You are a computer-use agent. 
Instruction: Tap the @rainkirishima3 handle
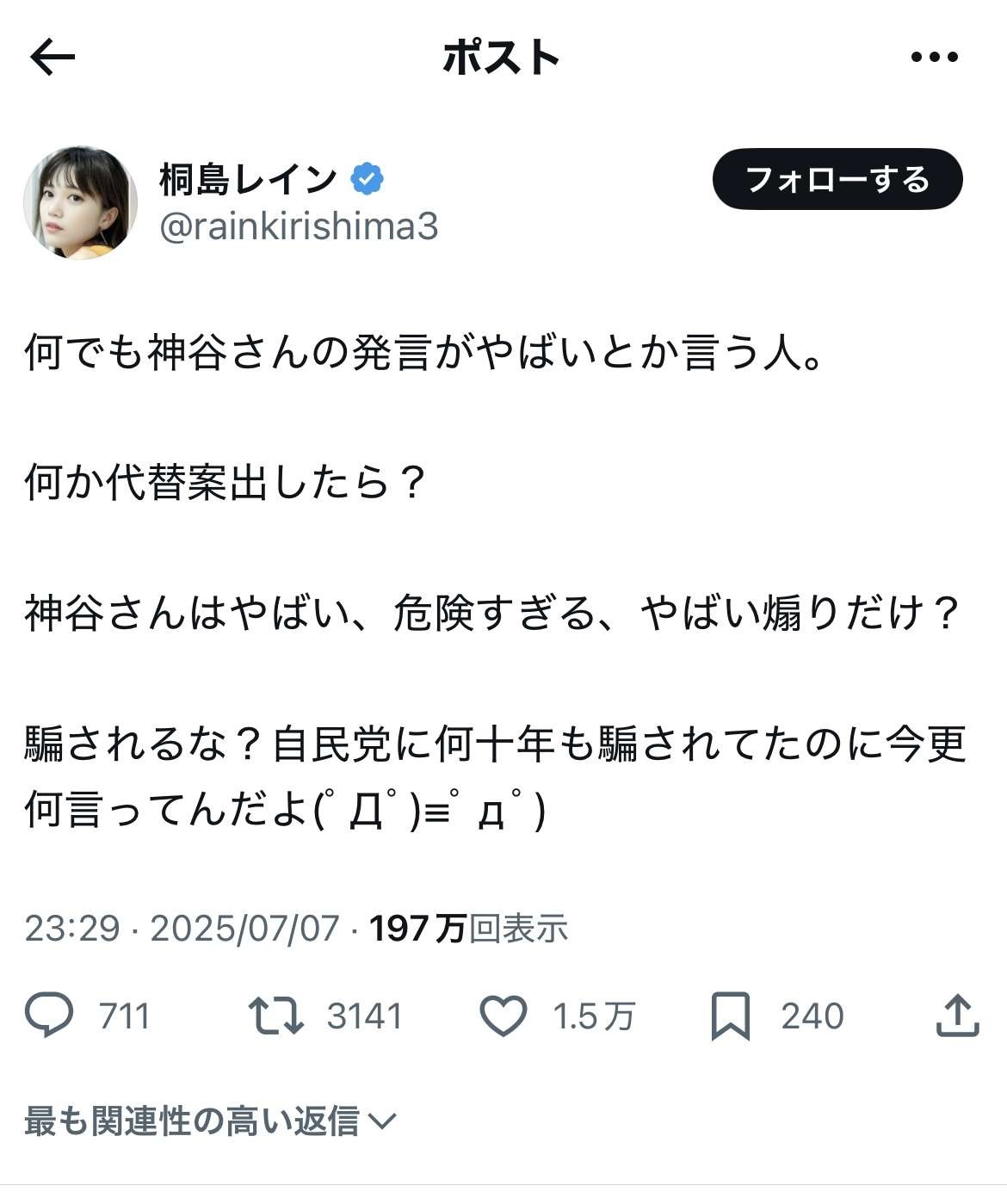[x=299, y=226]
